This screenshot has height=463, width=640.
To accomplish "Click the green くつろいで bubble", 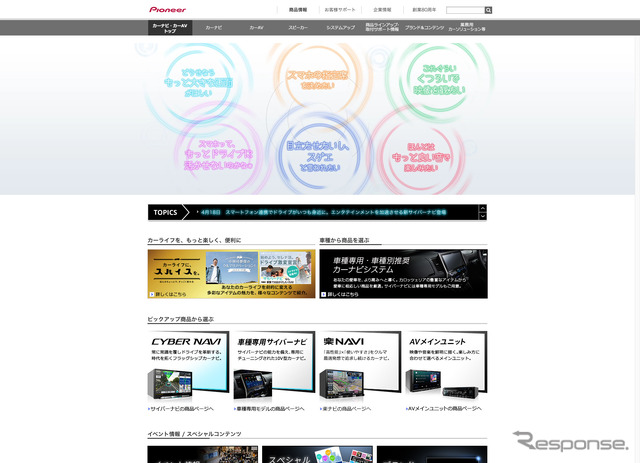I will (x=439, y=79).
